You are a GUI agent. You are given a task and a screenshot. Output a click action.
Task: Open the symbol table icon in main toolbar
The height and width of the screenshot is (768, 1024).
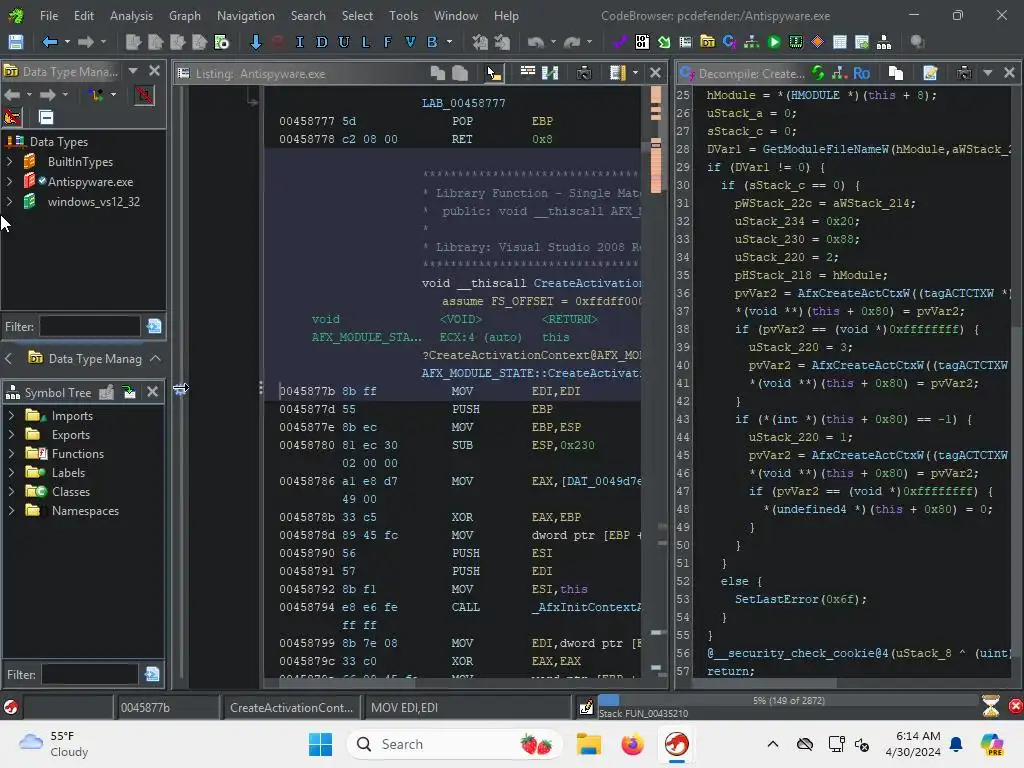tap(840, 42)
